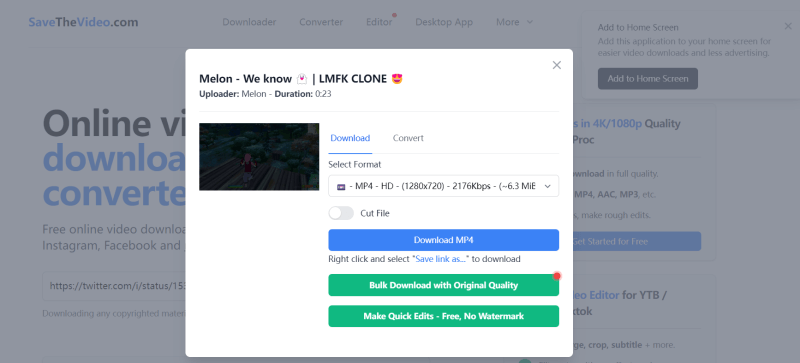Click Bulk Download with Original Quality
Viewport: 800px width, 363px height.
tap(443, 285)
